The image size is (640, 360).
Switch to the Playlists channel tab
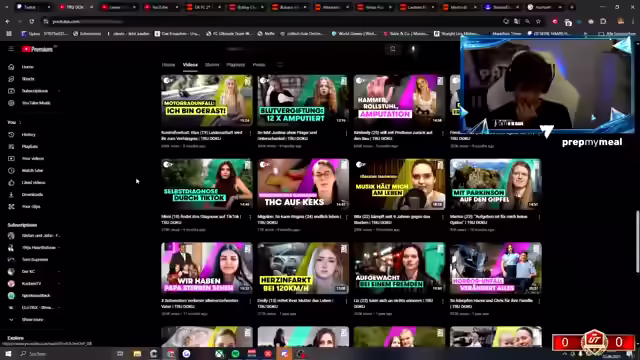pyautogui.click(x=236, y=65)
